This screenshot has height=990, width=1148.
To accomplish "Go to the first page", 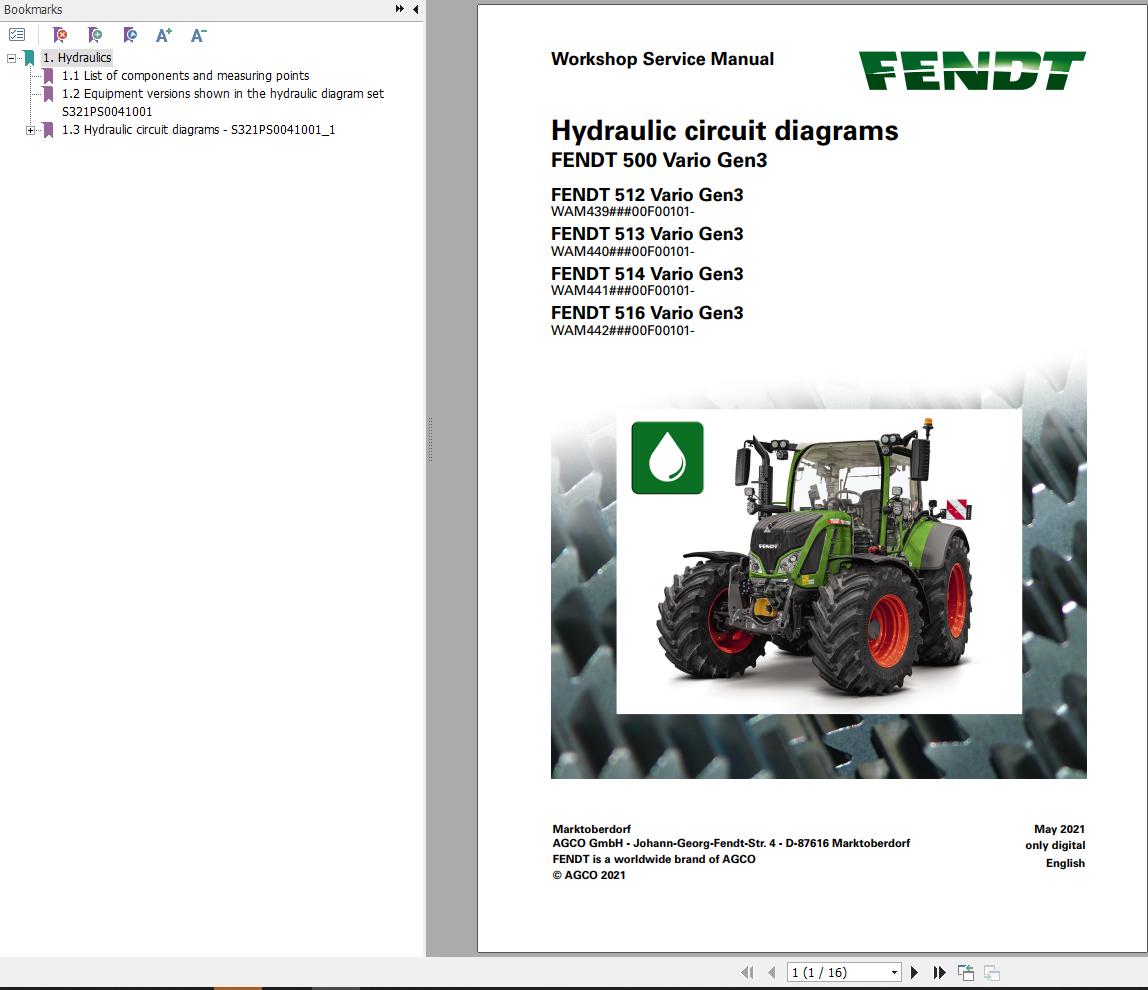I will click(x=747, y=972).
